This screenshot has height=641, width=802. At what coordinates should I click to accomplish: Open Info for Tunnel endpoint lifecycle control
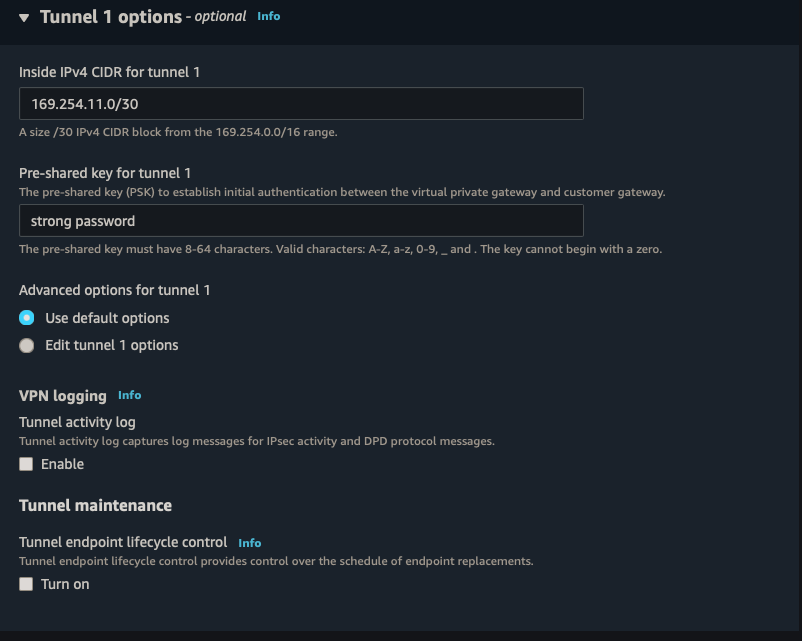[249, 542]
